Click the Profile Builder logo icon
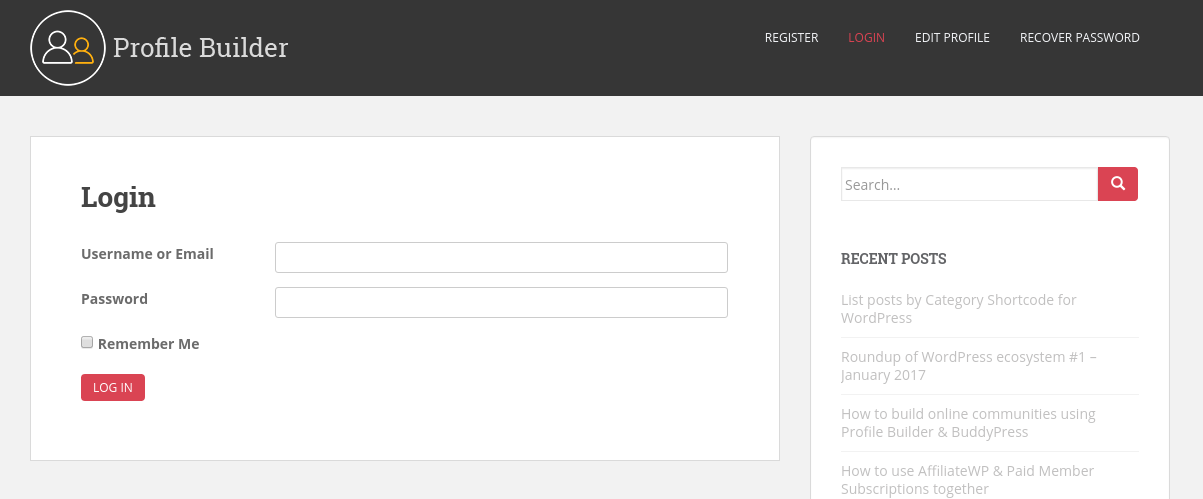 point(68,48)
